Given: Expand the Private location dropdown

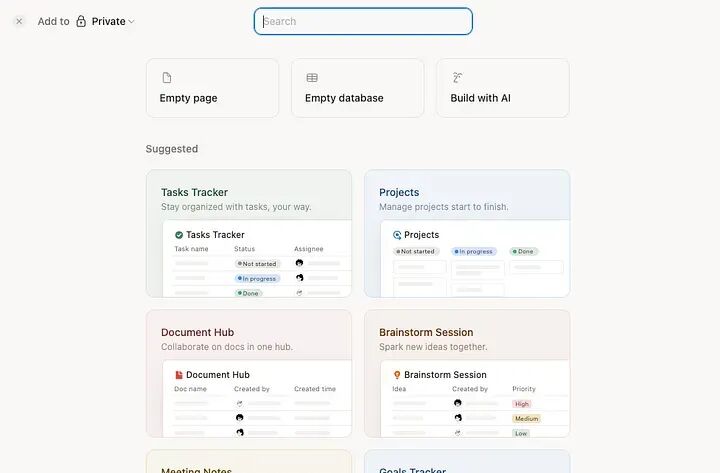Looking at the screenshot, I should pos(106,21).
